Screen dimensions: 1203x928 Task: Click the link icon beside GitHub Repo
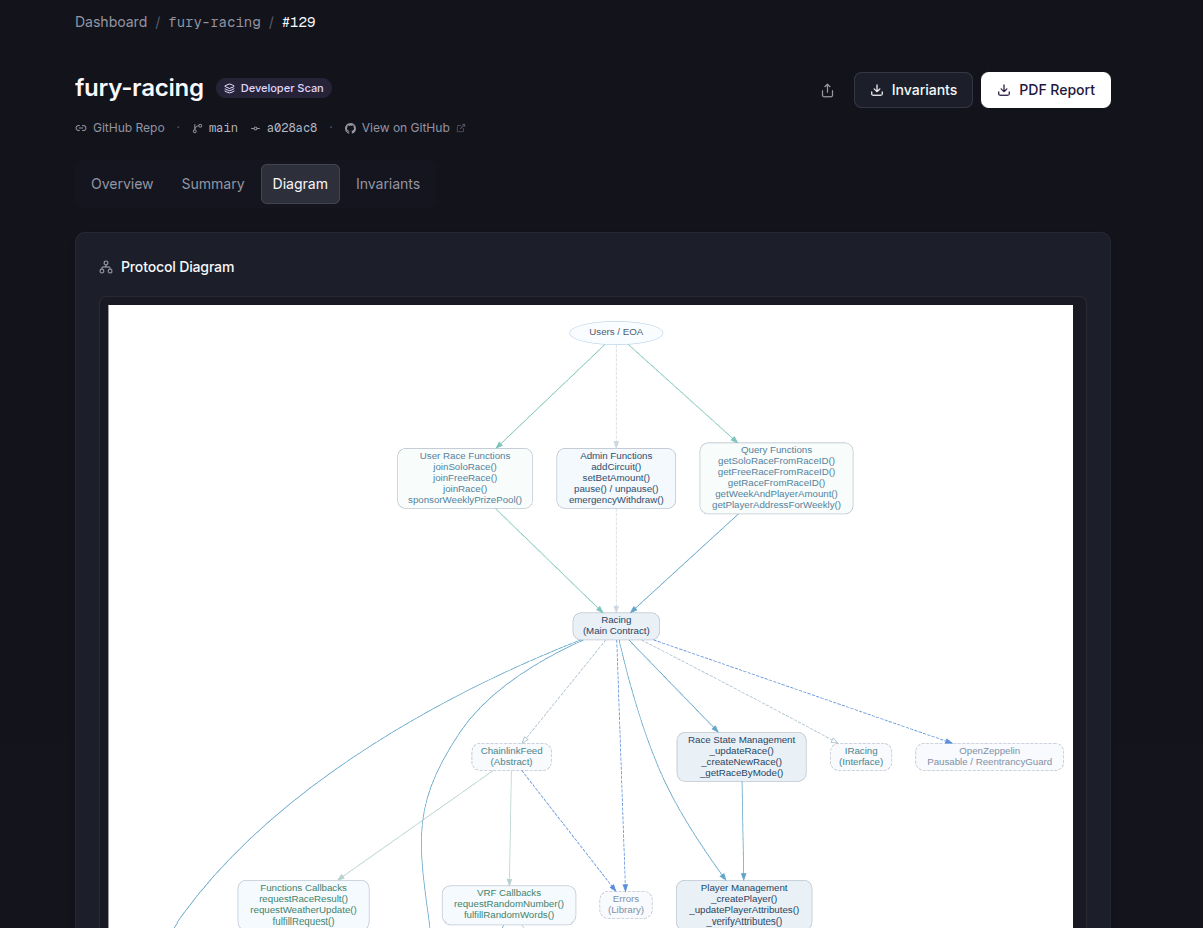[81, 128]
